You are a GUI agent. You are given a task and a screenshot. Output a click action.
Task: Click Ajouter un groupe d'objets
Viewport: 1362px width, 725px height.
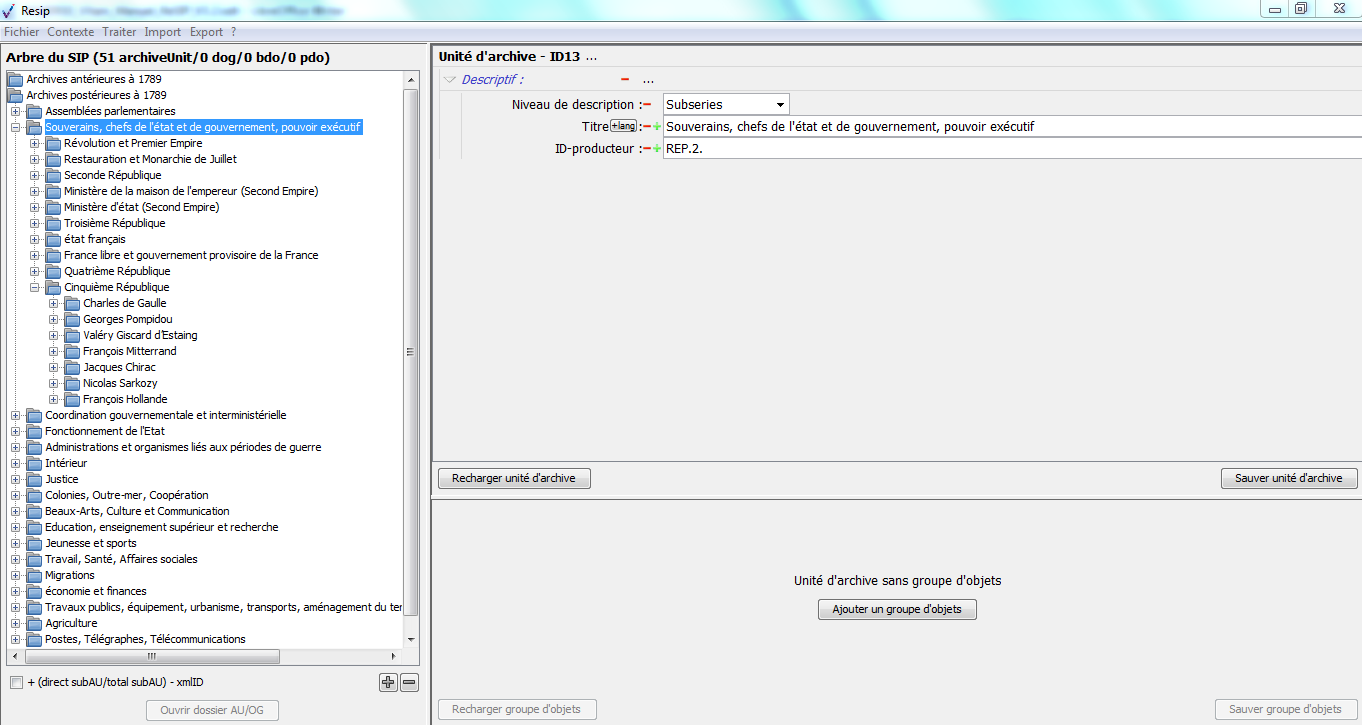897,609
